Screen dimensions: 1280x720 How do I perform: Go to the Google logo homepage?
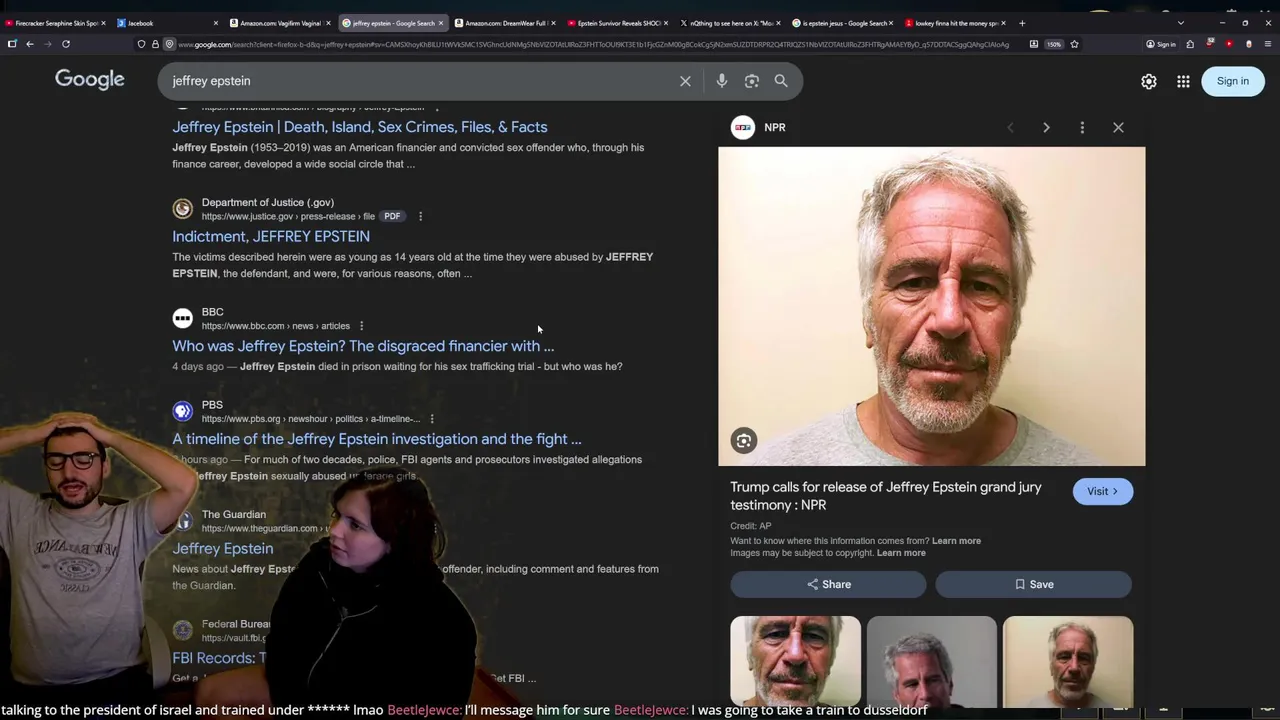click(90, 80)
